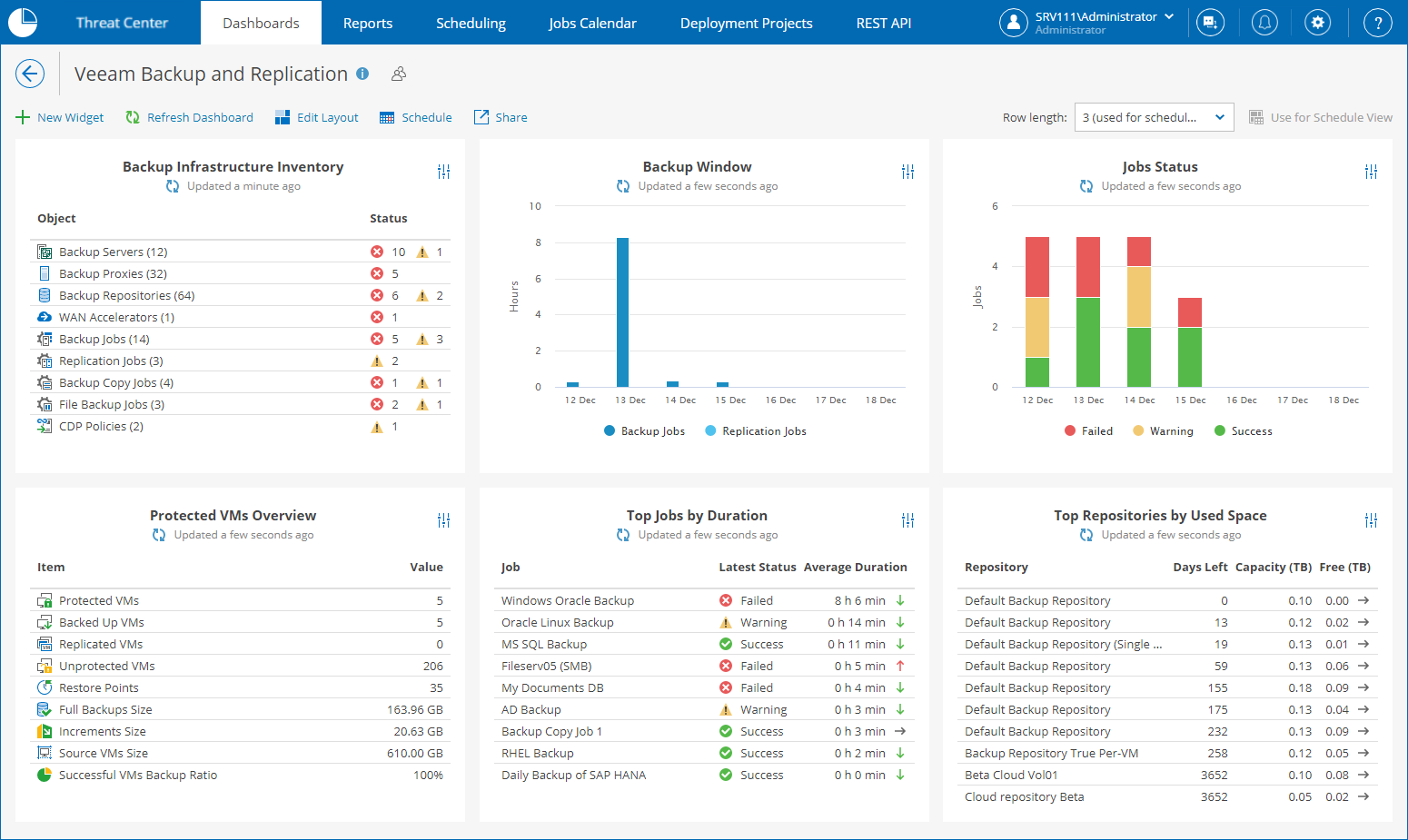Image resolution: width=1408 pixels, height=840 pixels.
Task: Click the CDP Policies icon
Action: click(x=45, y=426)
